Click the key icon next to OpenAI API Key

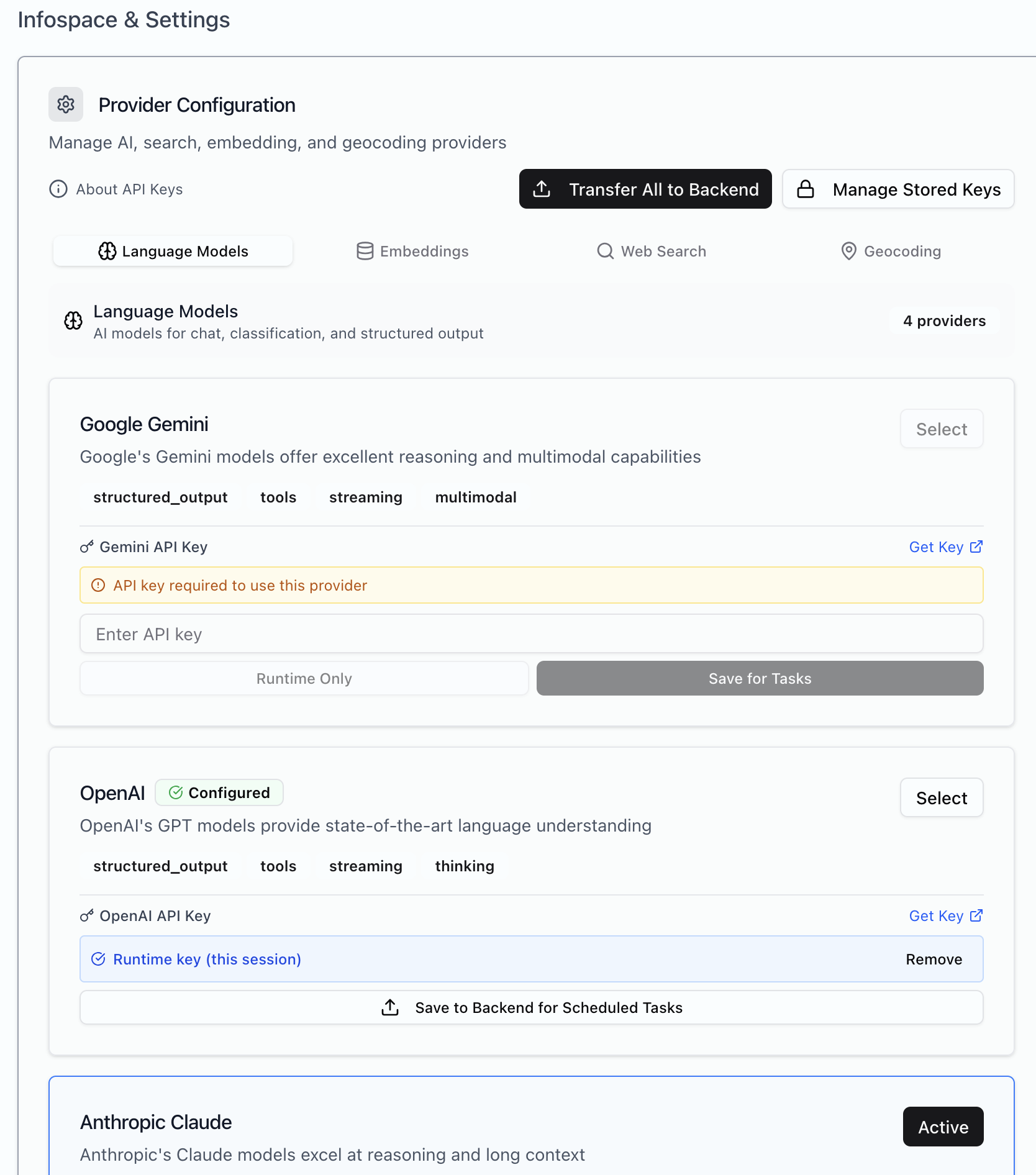click(x=87, y=915)
